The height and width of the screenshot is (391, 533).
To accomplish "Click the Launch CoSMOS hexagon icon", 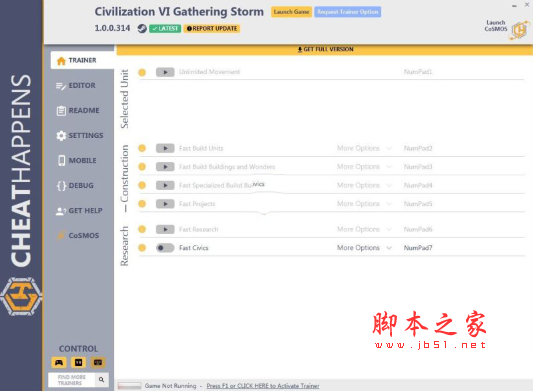I will click(x=519, y=30).
